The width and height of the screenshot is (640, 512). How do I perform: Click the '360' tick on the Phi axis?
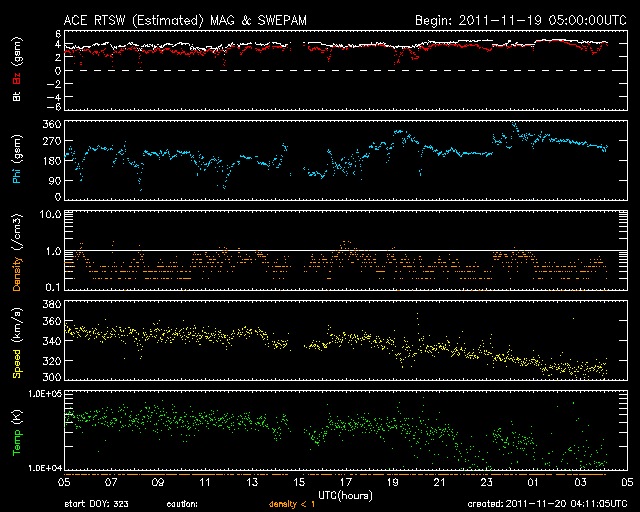point(52,124)
